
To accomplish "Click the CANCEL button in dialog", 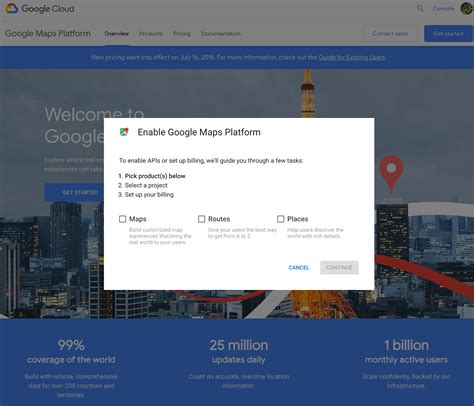I will pos(299,268).
